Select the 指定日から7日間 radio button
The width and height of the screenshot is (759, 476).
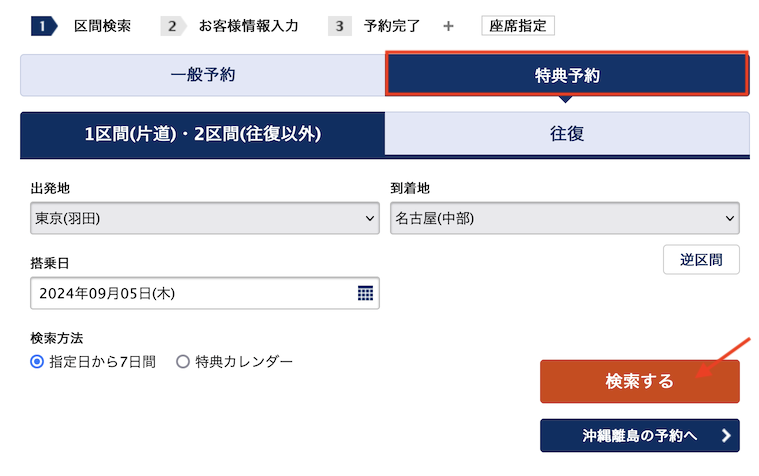(x=38, y=362)
